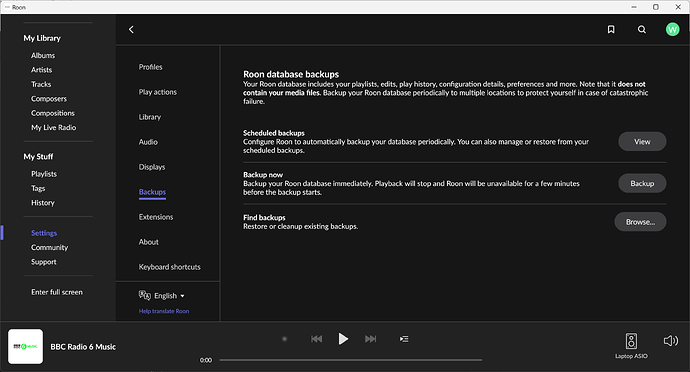Open Albums in My Library
This screenshot has height=372, width=690.
(43, 55)
